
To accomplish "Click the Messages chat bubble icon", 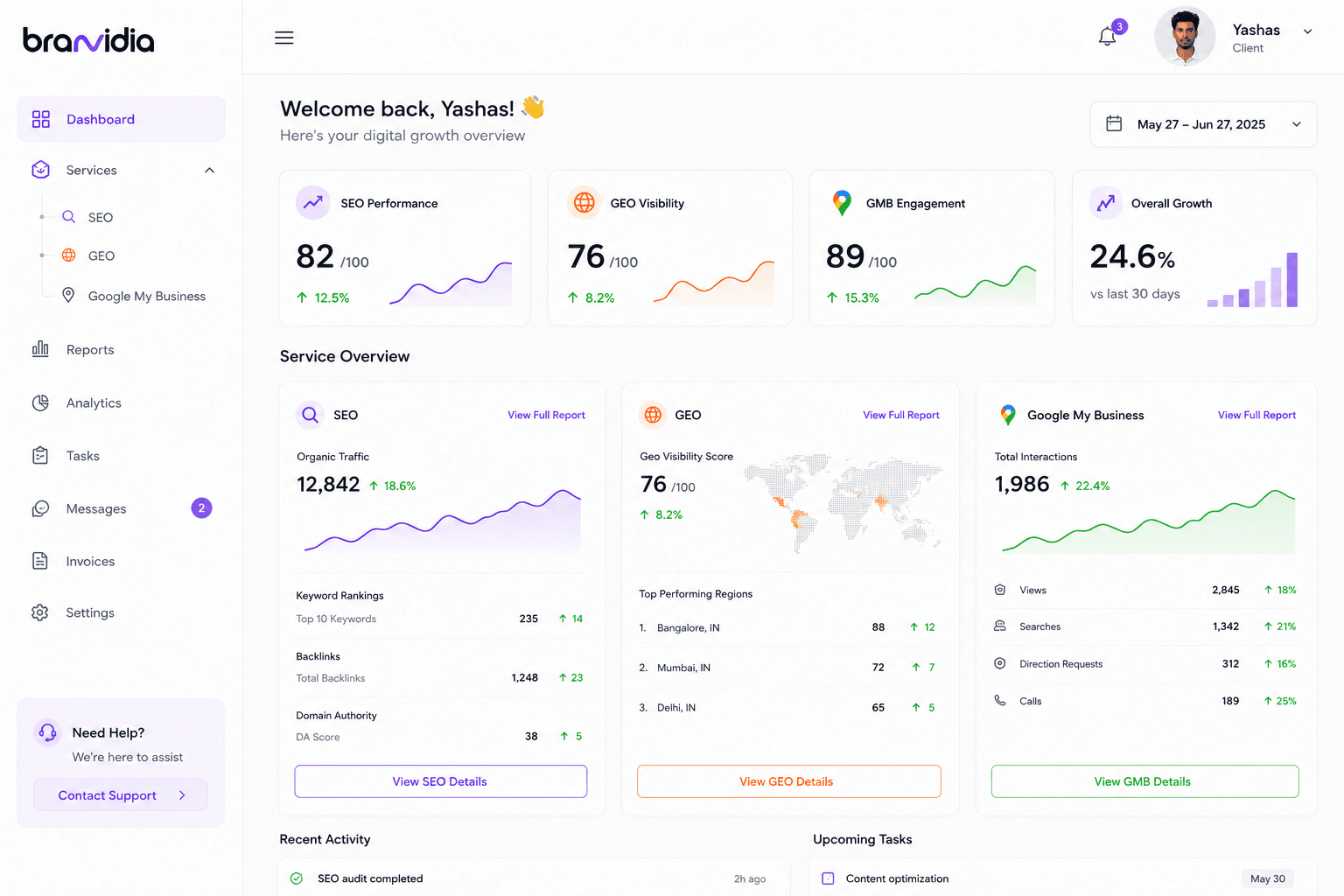I will (x=40, y=508).
